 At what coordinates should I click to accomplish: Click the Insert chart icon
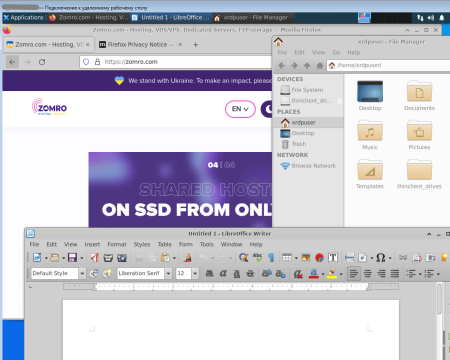pyautogui.click(x=319, y=257)
